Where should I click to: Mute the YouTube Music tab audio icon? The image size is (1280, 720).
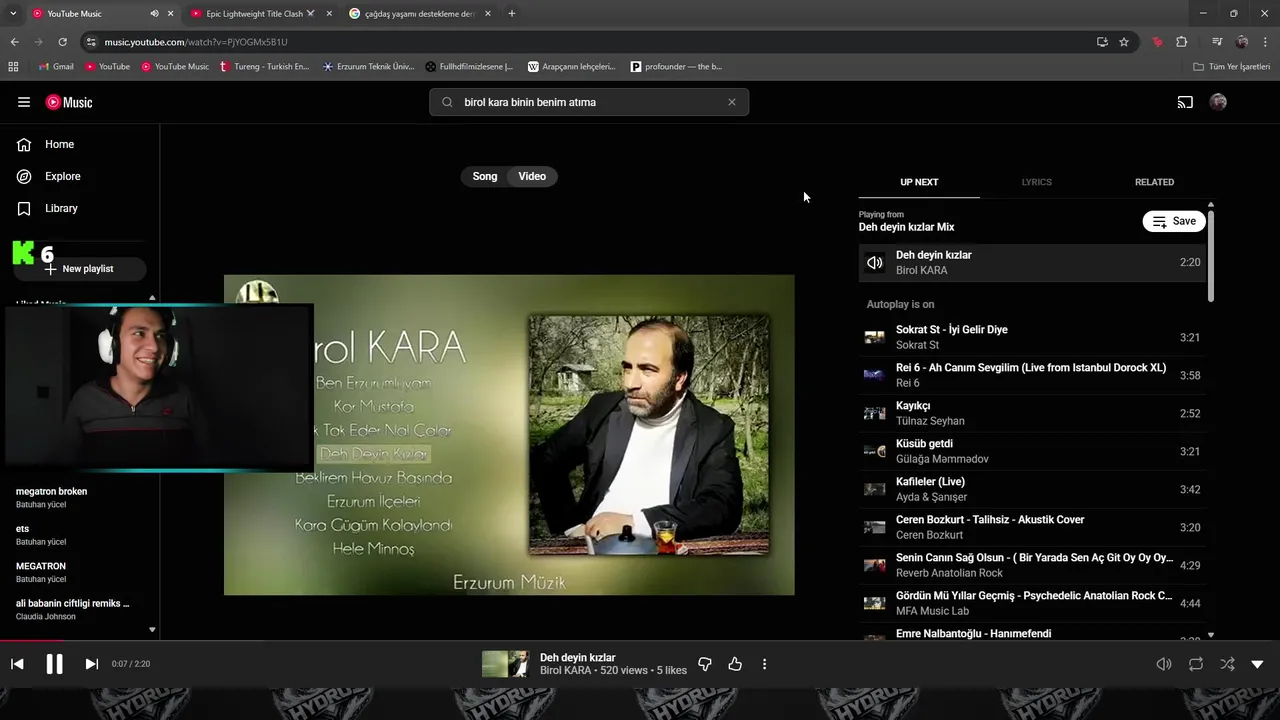(154, 14)
